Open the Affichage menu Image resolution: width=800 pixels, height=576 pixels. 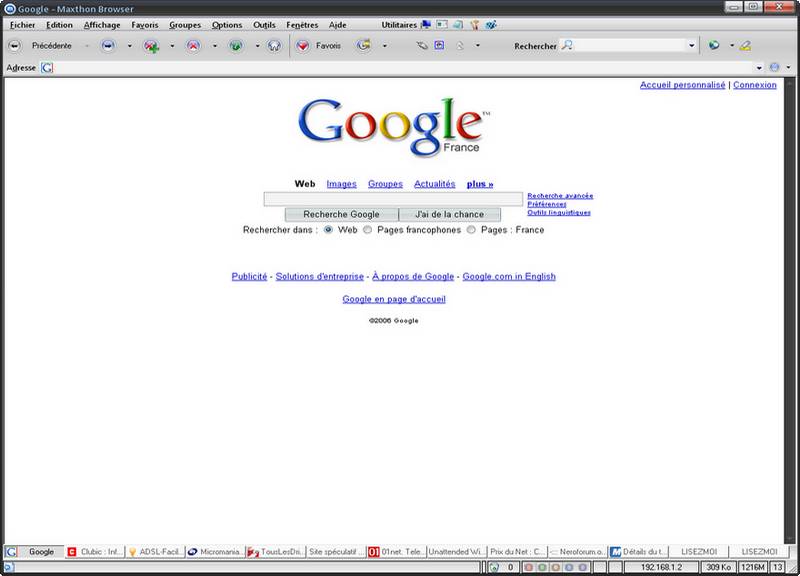click(x=102, y=25)
